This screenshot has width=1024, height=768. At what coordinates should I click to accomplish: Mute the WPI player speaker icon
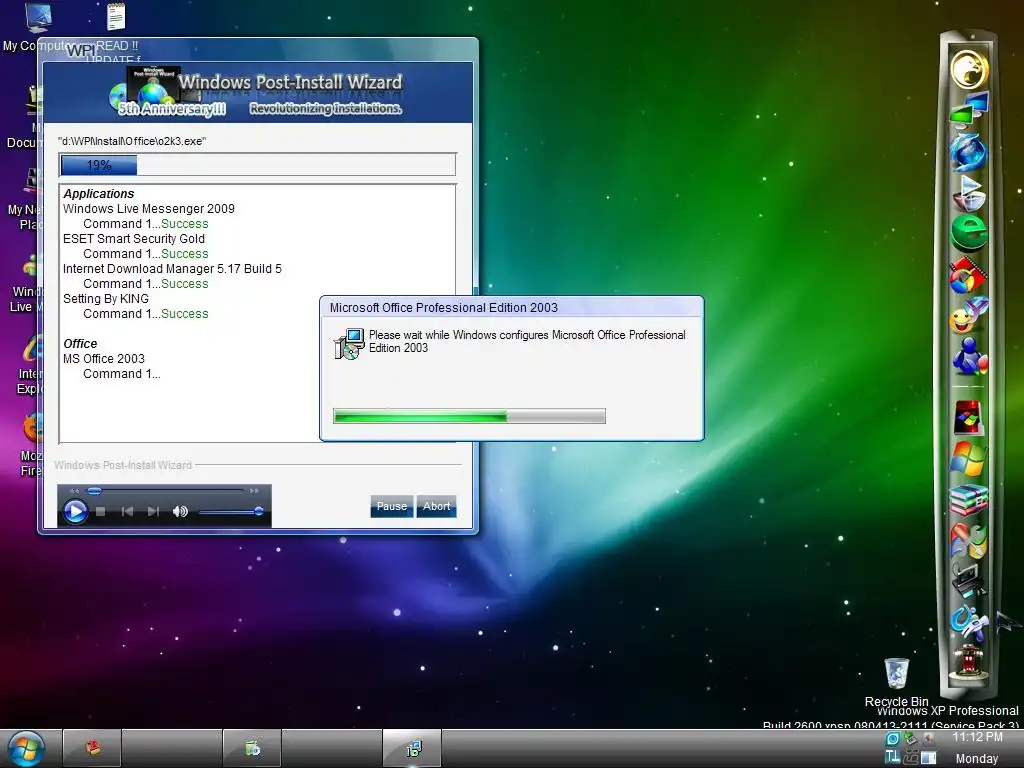(180, 511)
